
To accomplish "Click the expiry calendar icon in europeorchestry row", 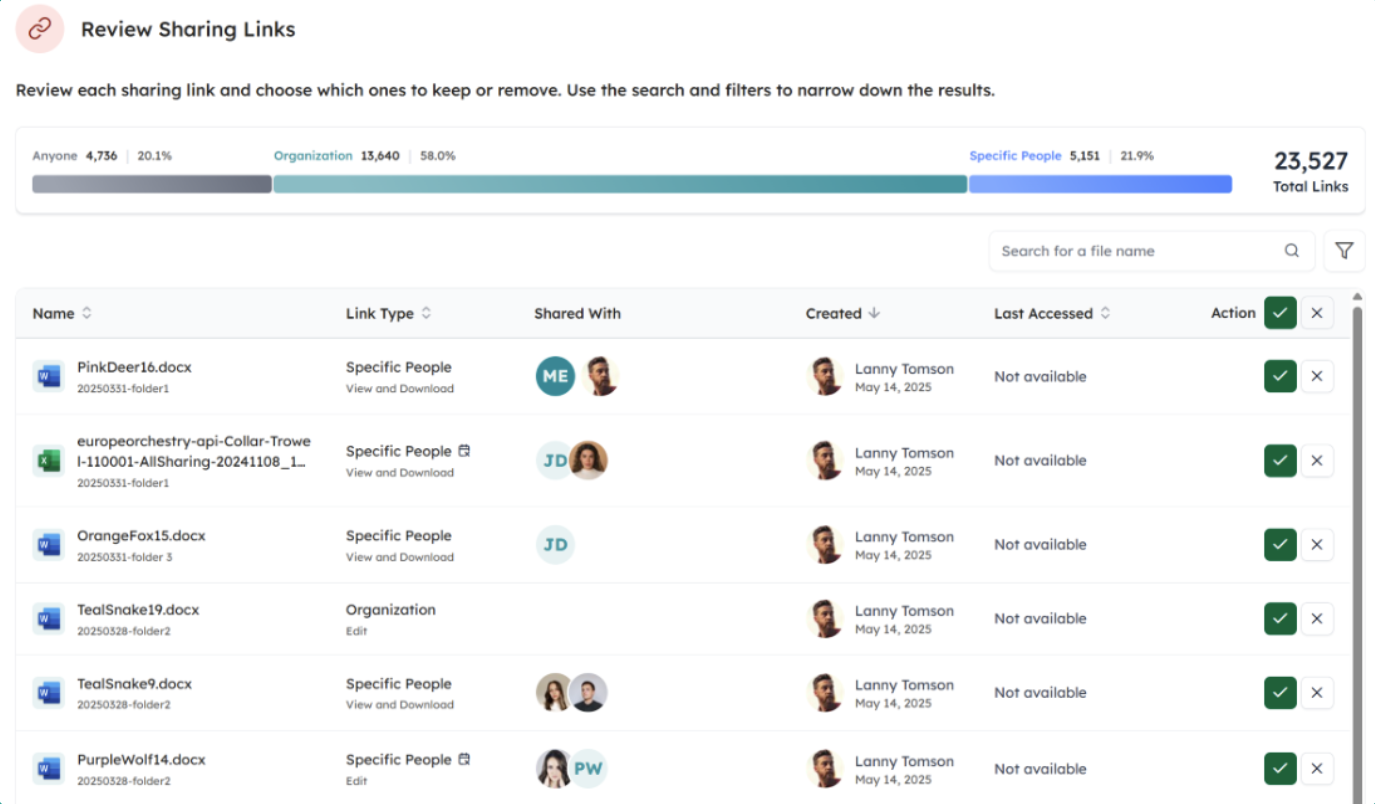I will tap(464, 451).
